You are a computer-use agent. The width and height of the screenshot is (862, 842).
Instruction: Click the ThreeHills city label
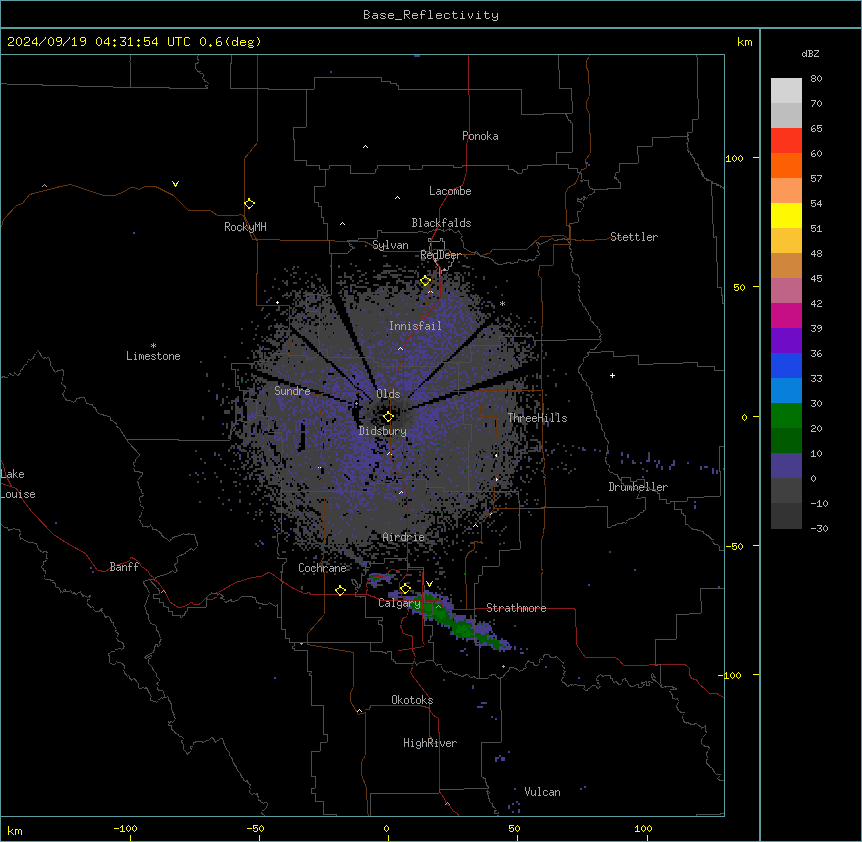pyautogui.click(x=537, y=418)
